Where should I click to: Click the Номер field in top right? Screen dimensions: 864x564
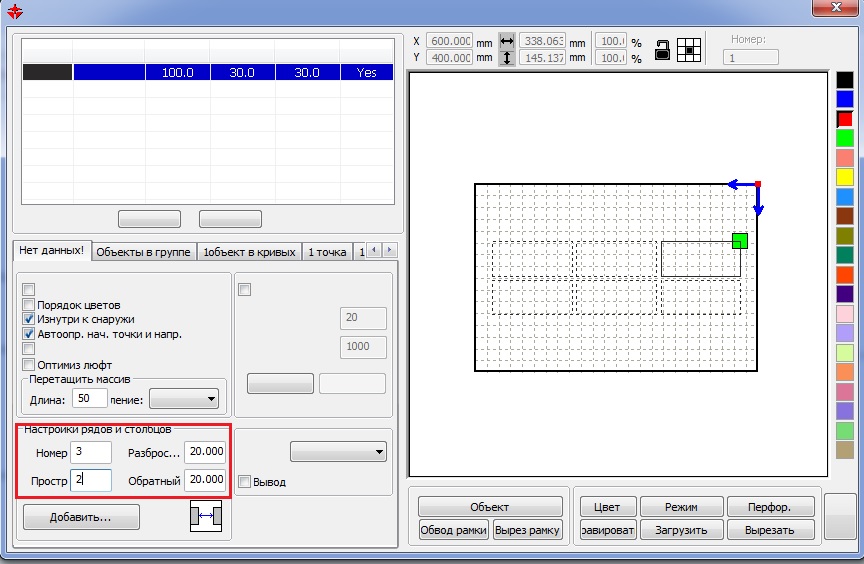point(750,57)
